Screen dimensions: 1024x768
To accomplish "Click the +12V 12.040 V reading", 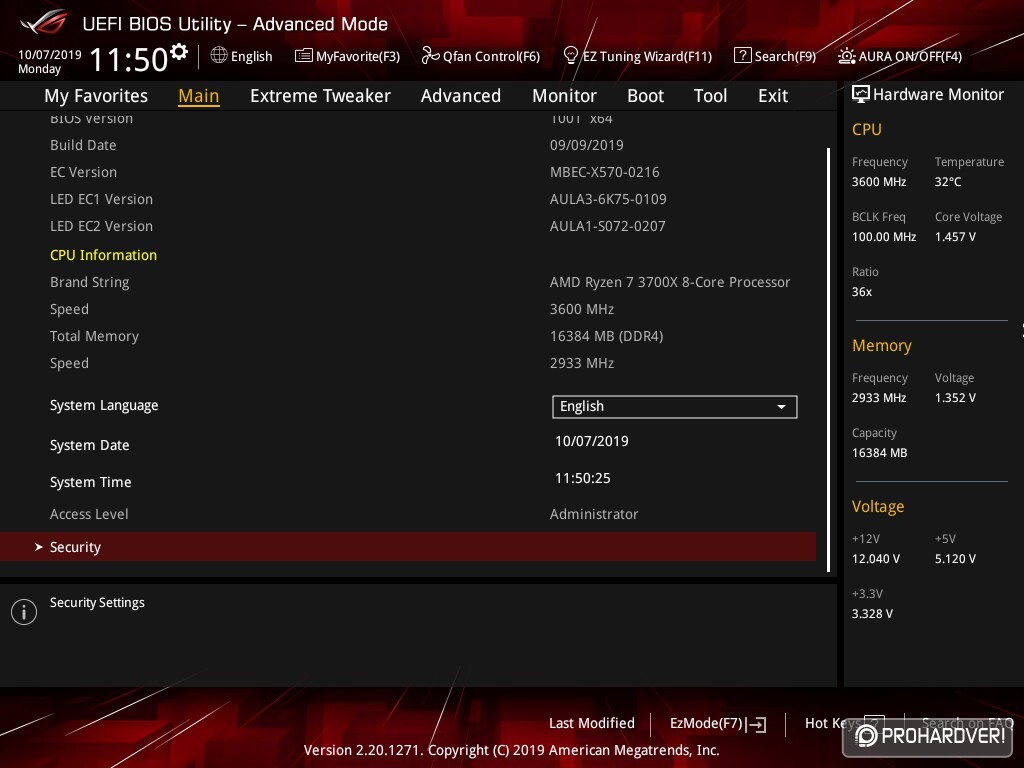I will point(875,559).
